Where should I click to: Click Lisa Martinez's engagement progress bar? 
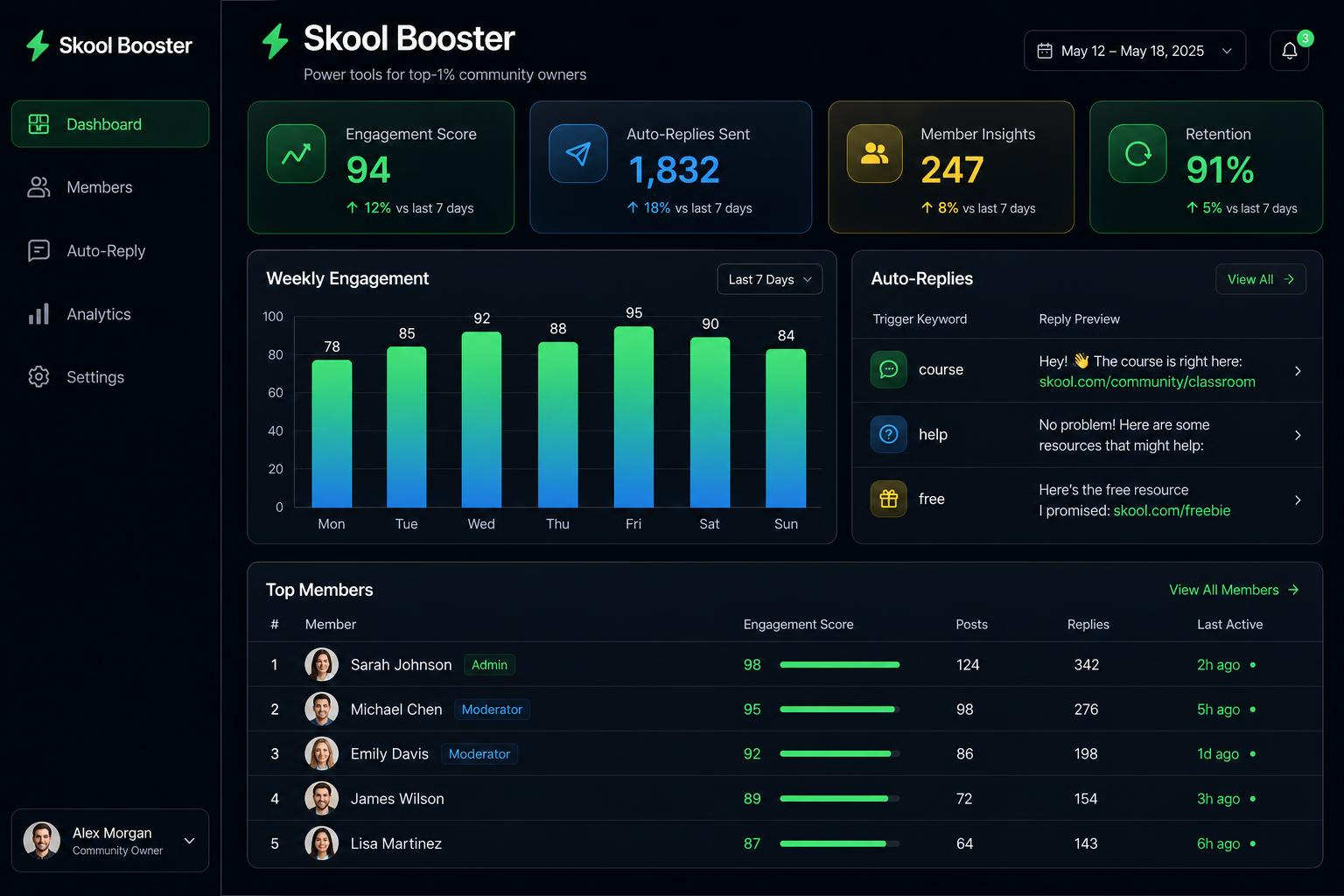pos(839,843)
